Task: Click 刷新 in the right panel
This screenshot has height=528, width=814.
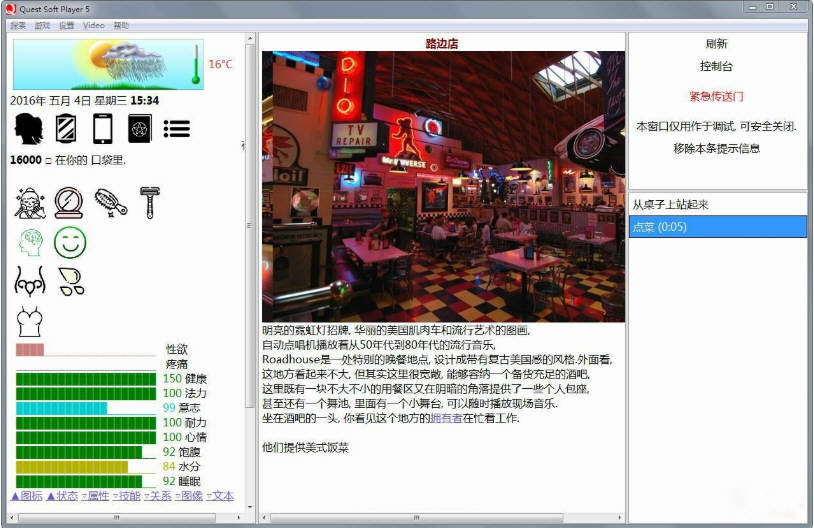Action: tap(716, 44)
